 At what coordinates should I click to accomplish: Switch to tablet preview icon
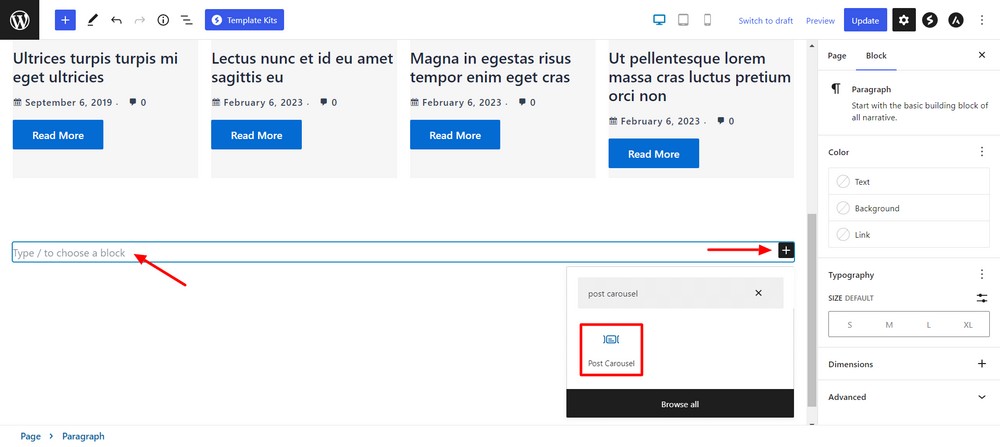(x=683, y=20)
